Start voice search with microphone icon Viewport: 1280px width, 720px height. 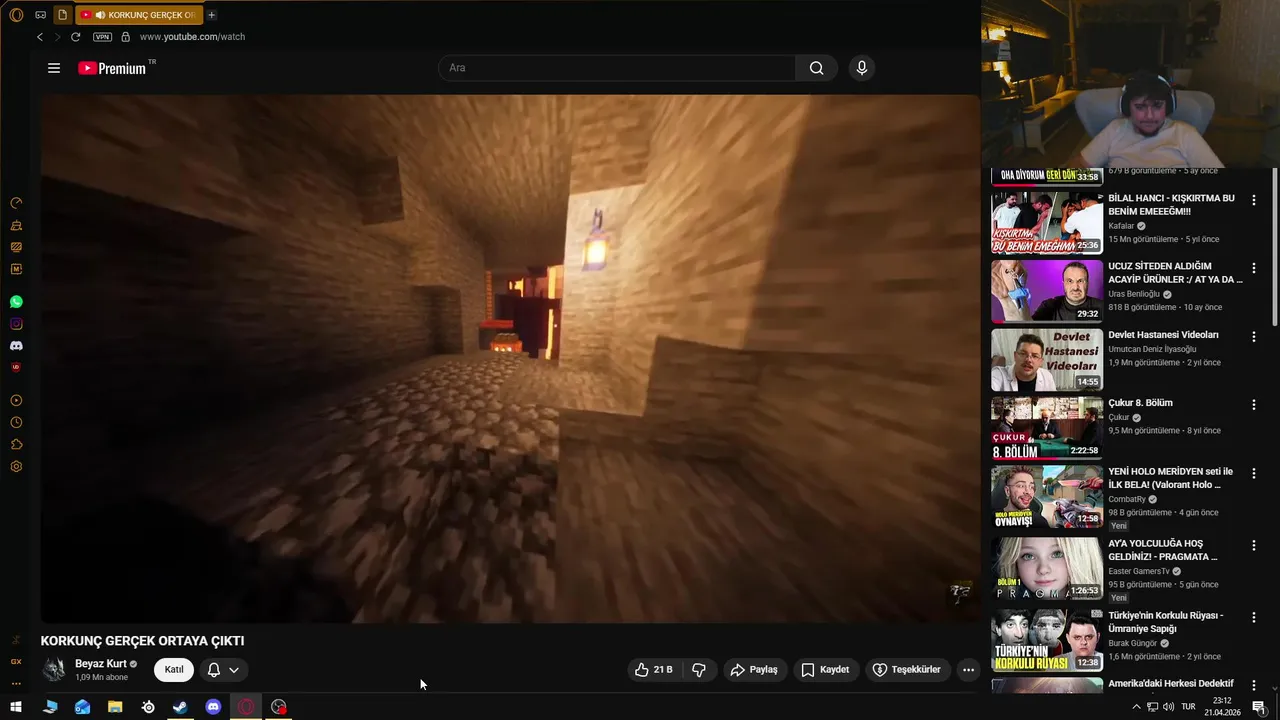pos(862,68)
